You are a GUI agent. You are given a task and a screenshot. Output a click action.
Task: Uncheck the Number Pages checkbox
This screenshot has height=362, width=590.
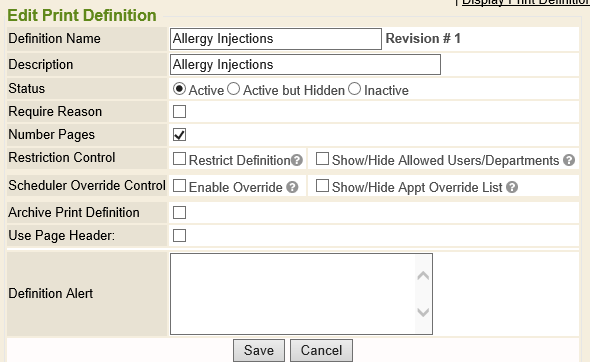179,135
